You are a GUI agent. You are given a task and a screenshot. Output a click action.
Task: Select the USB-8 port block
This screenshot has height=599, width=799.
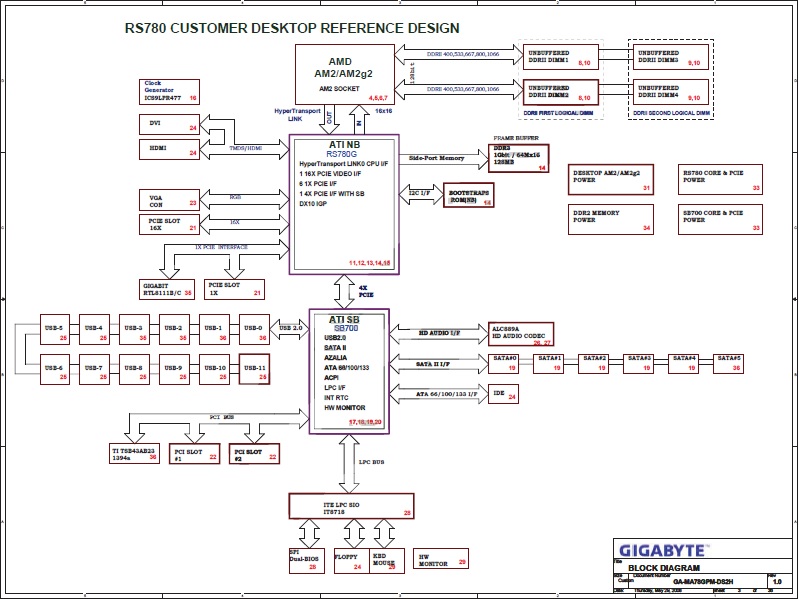(135, 369)
